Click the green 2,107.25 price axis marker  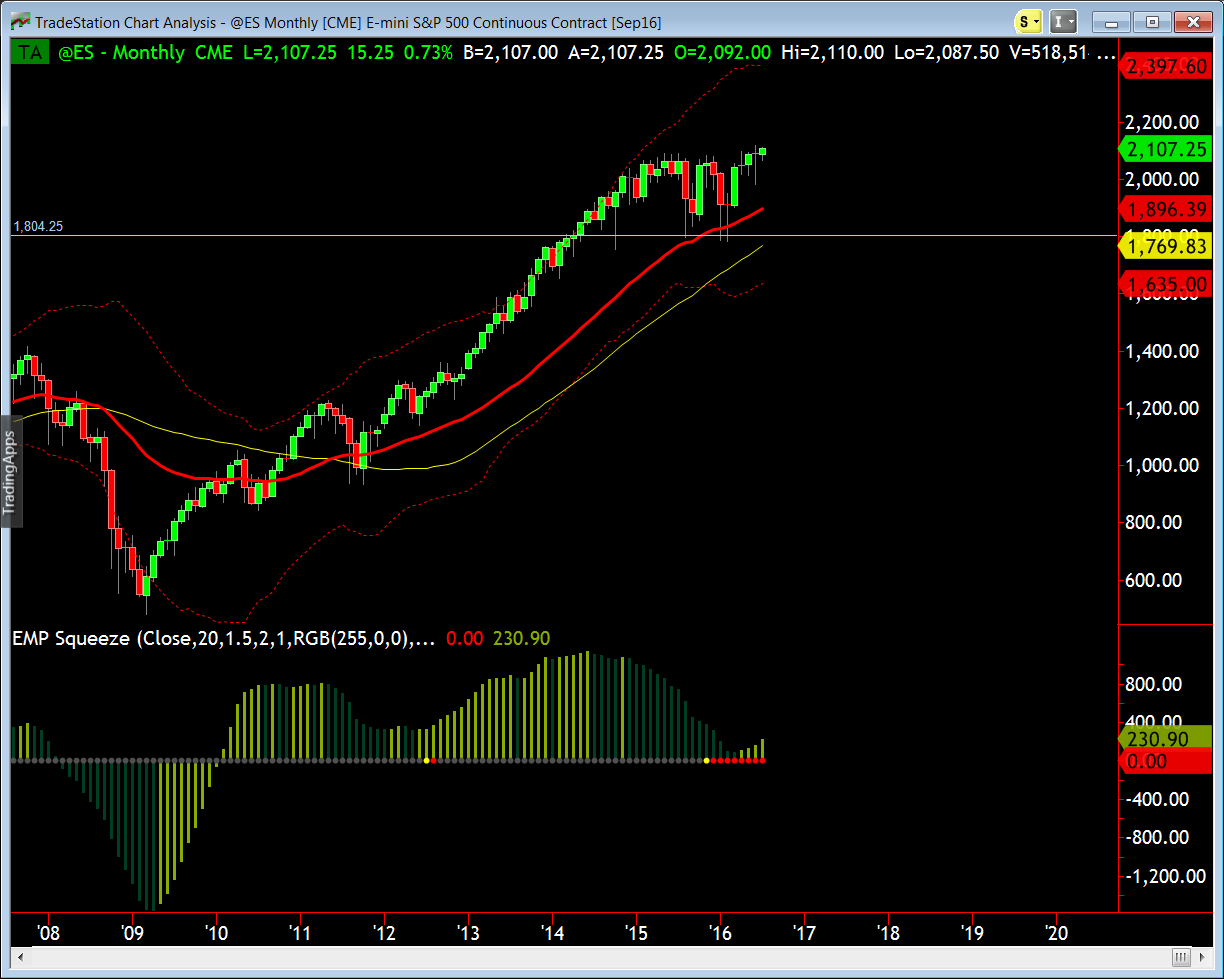click(x=1167, y=150)
